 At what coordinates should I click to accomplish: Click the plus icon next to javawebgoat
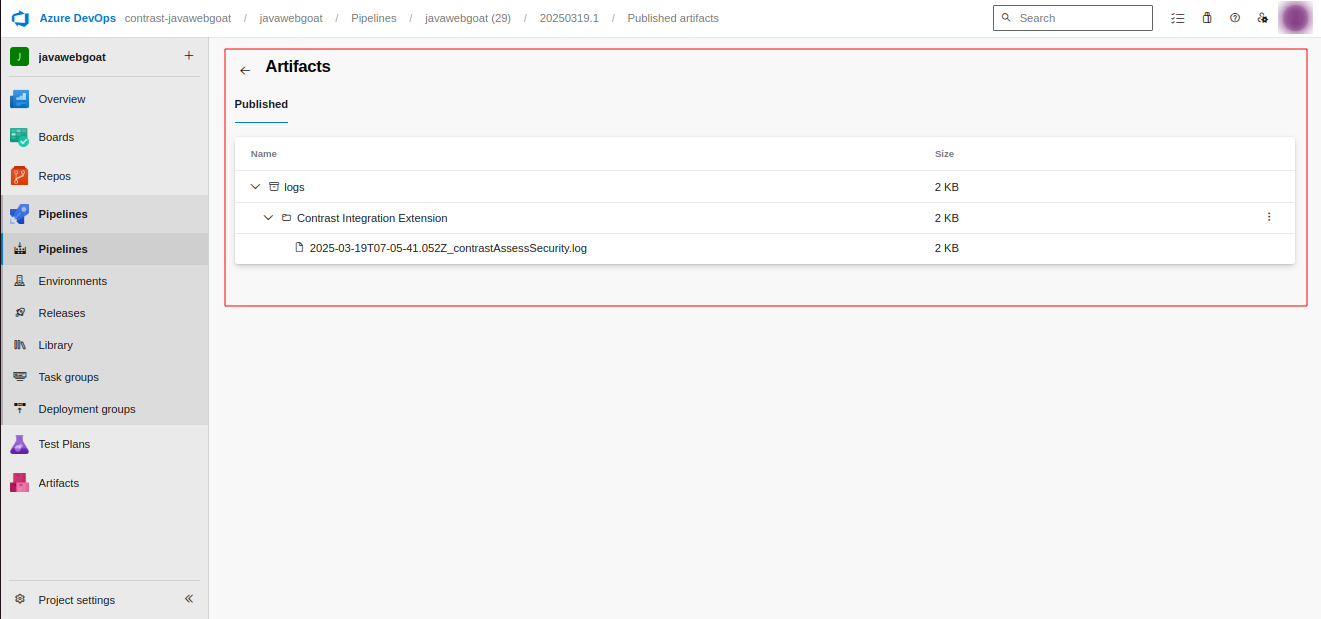(x=189, y=56)
